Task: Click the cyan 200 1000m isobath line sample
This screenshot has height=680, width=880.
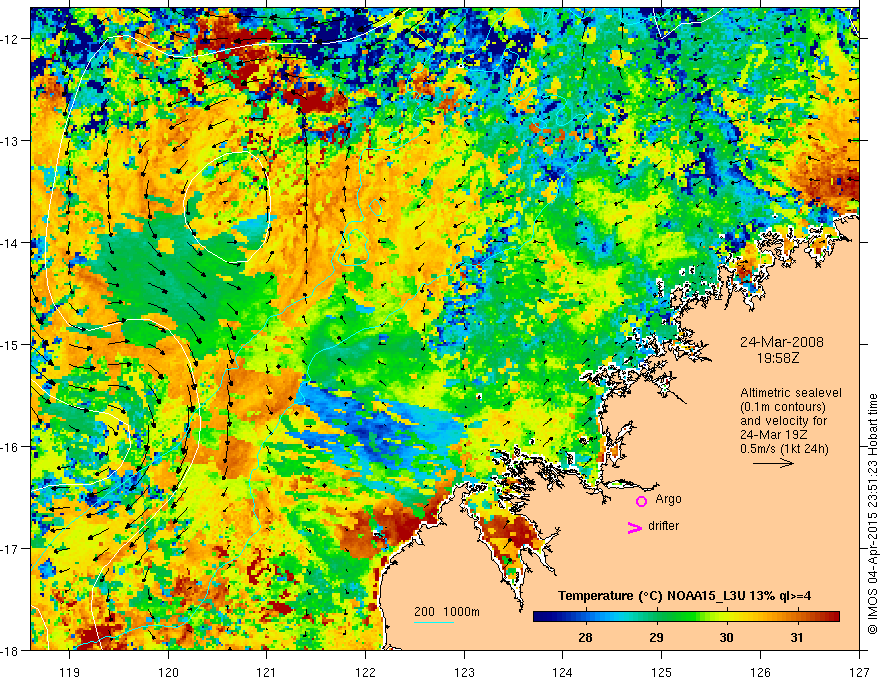Action: [434, 622]
